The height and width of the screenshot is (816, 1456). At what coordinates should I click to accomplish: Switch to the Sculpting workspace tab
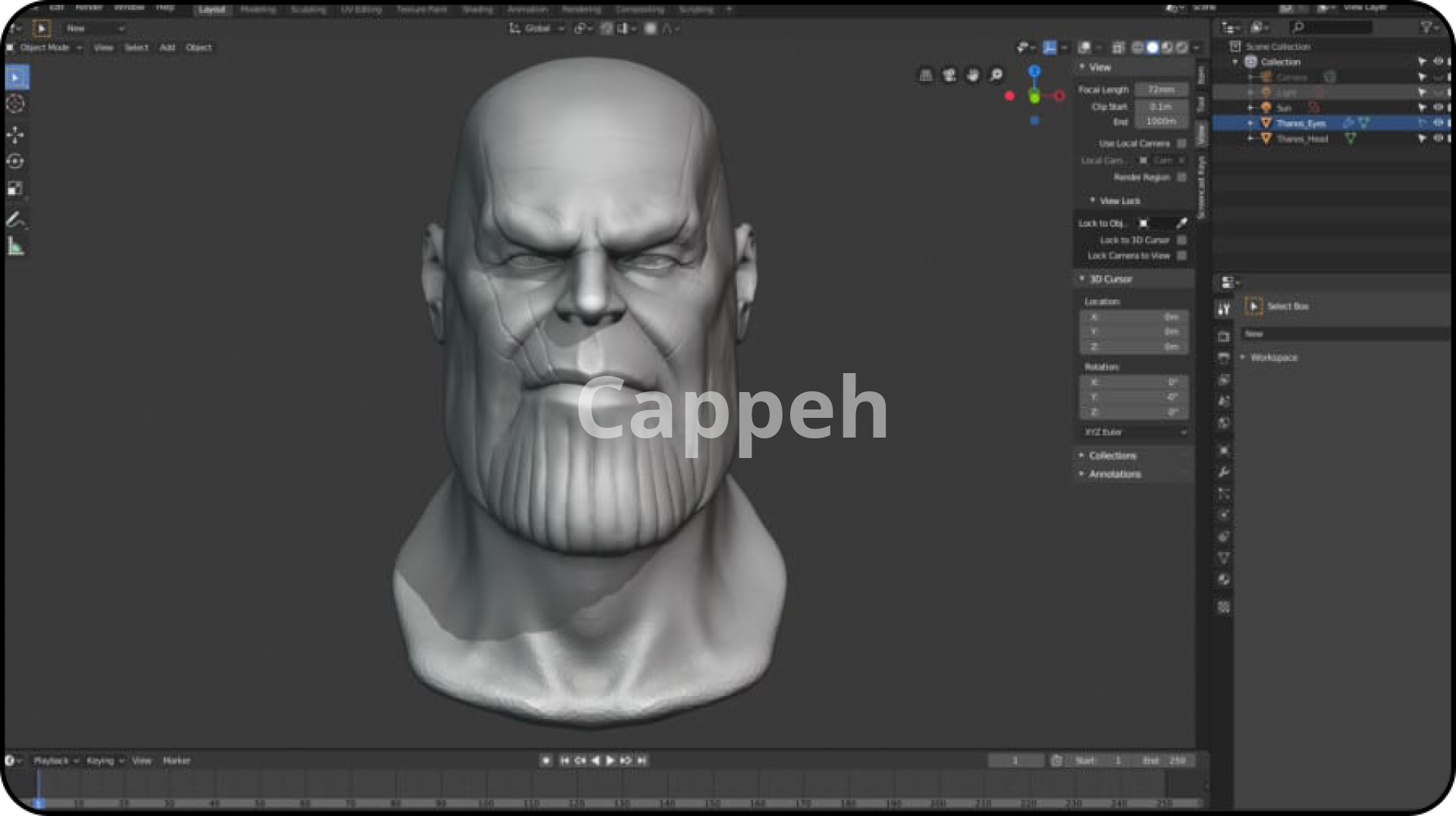click(x=308, y=10)
